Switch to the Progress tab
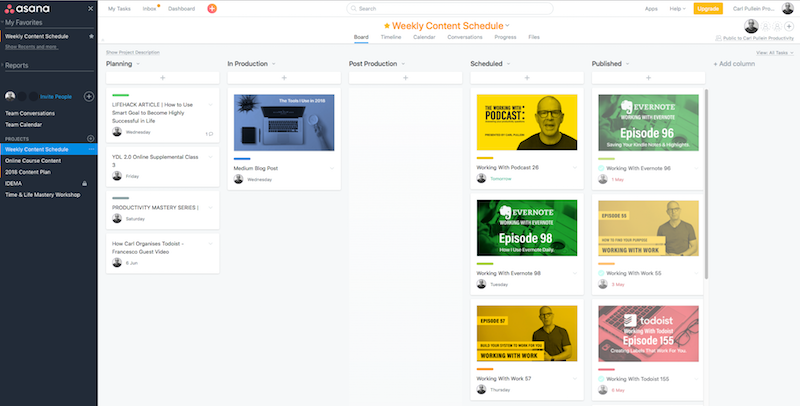Viewport: 800px width, 406px height. coord(505,37)
